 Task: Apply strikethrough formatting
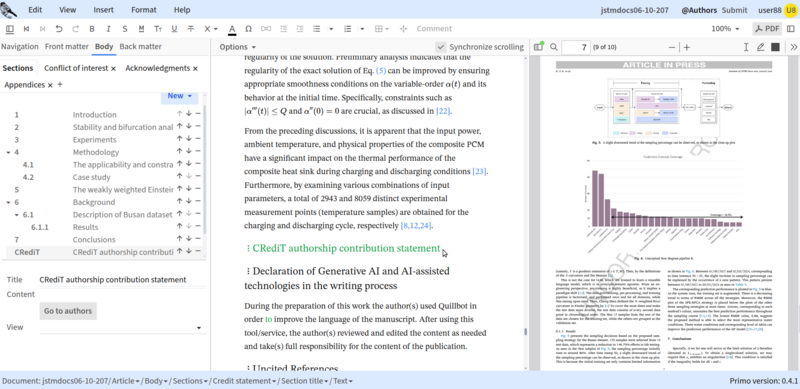(191, 29)
